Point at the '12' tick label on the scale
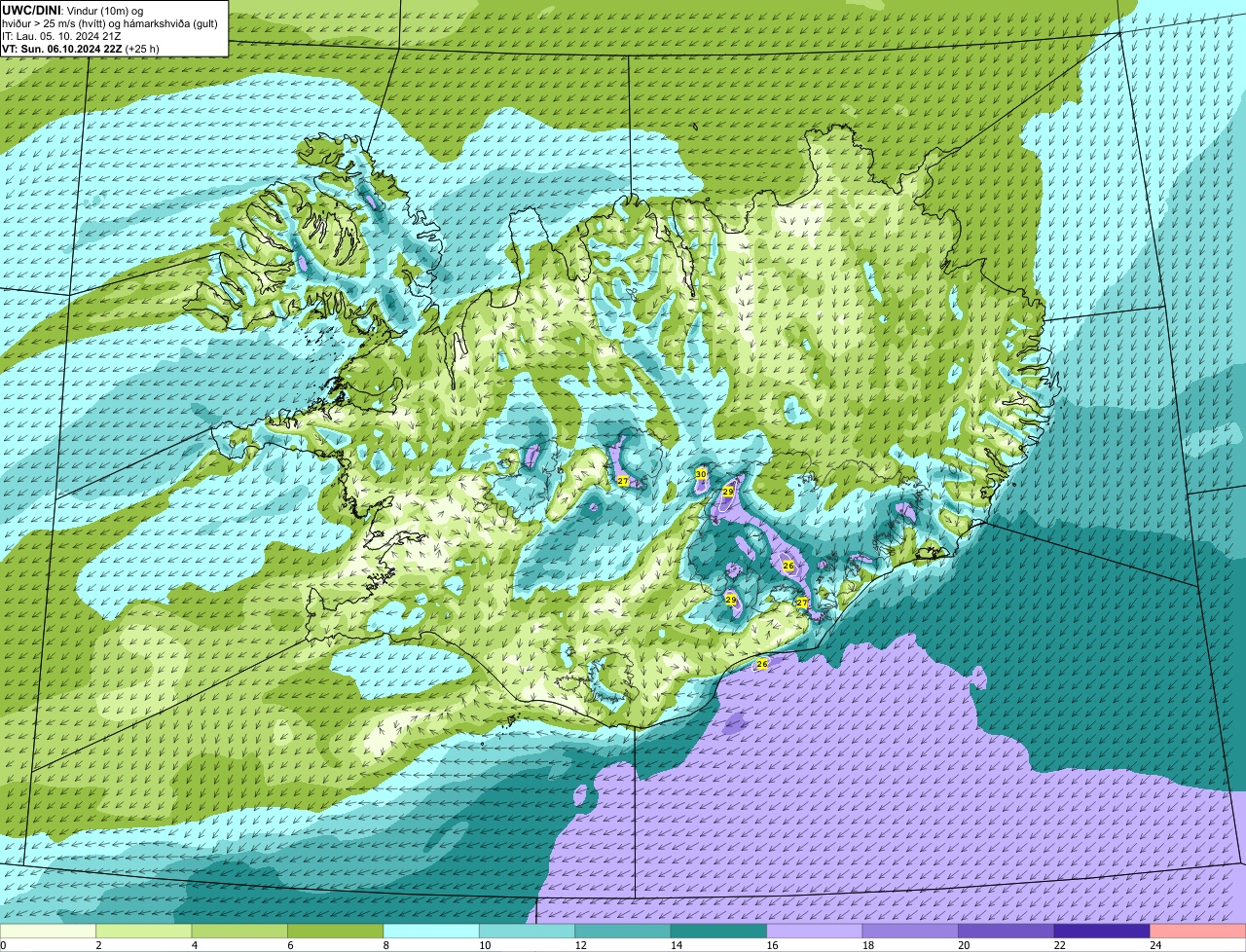 [x=580, y=945]
